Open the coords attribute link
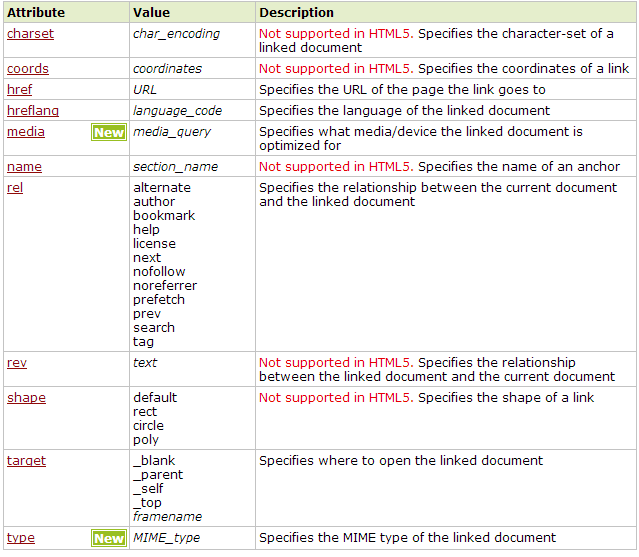The image size is (639, 557). (28, 68)
